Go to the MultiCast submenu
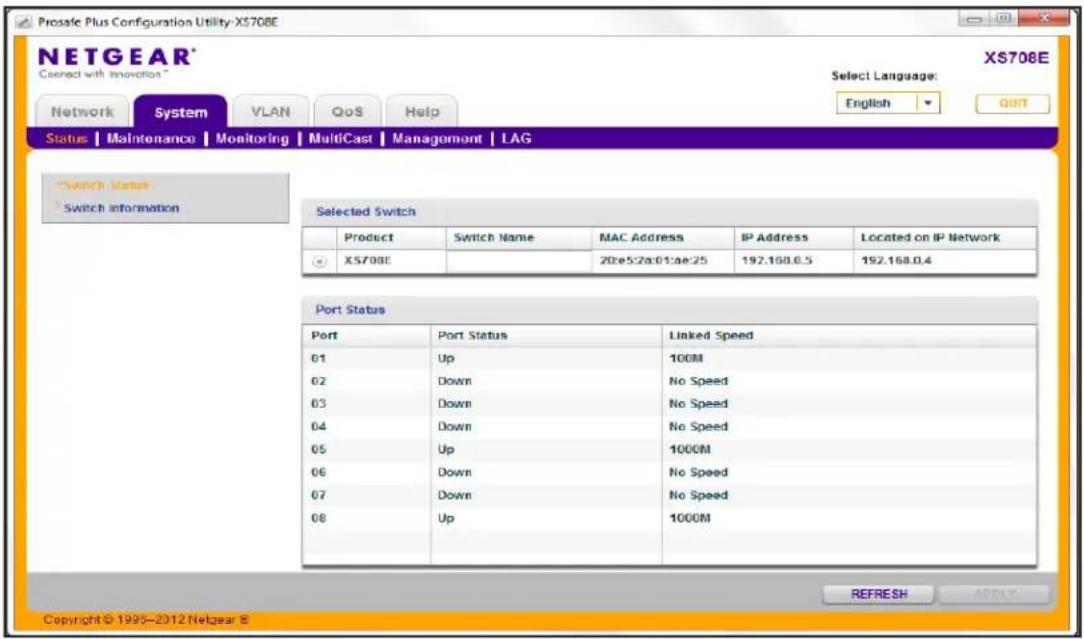 (340, 138)
